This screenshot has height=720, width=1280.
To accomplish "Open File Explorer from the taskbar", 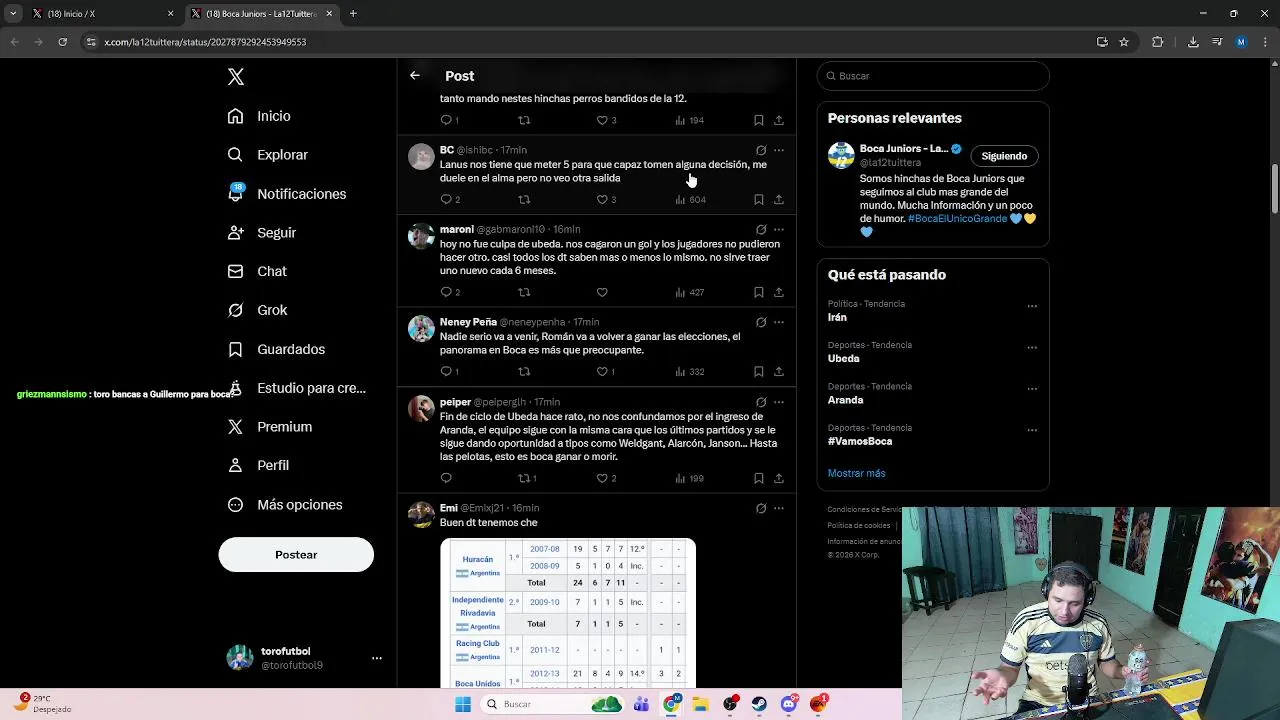I will [701, 704].
